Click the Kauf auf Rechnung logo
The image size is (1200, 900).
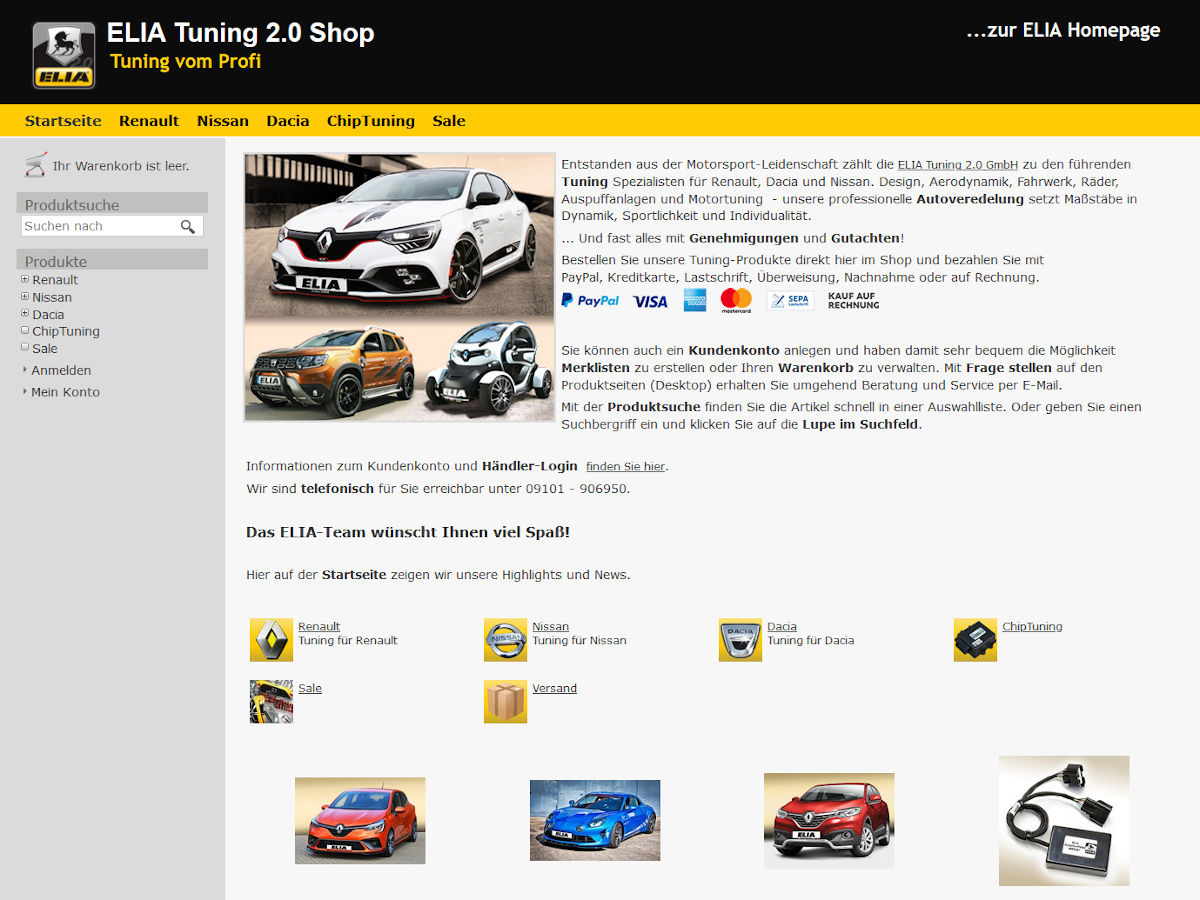click(854, 300)
